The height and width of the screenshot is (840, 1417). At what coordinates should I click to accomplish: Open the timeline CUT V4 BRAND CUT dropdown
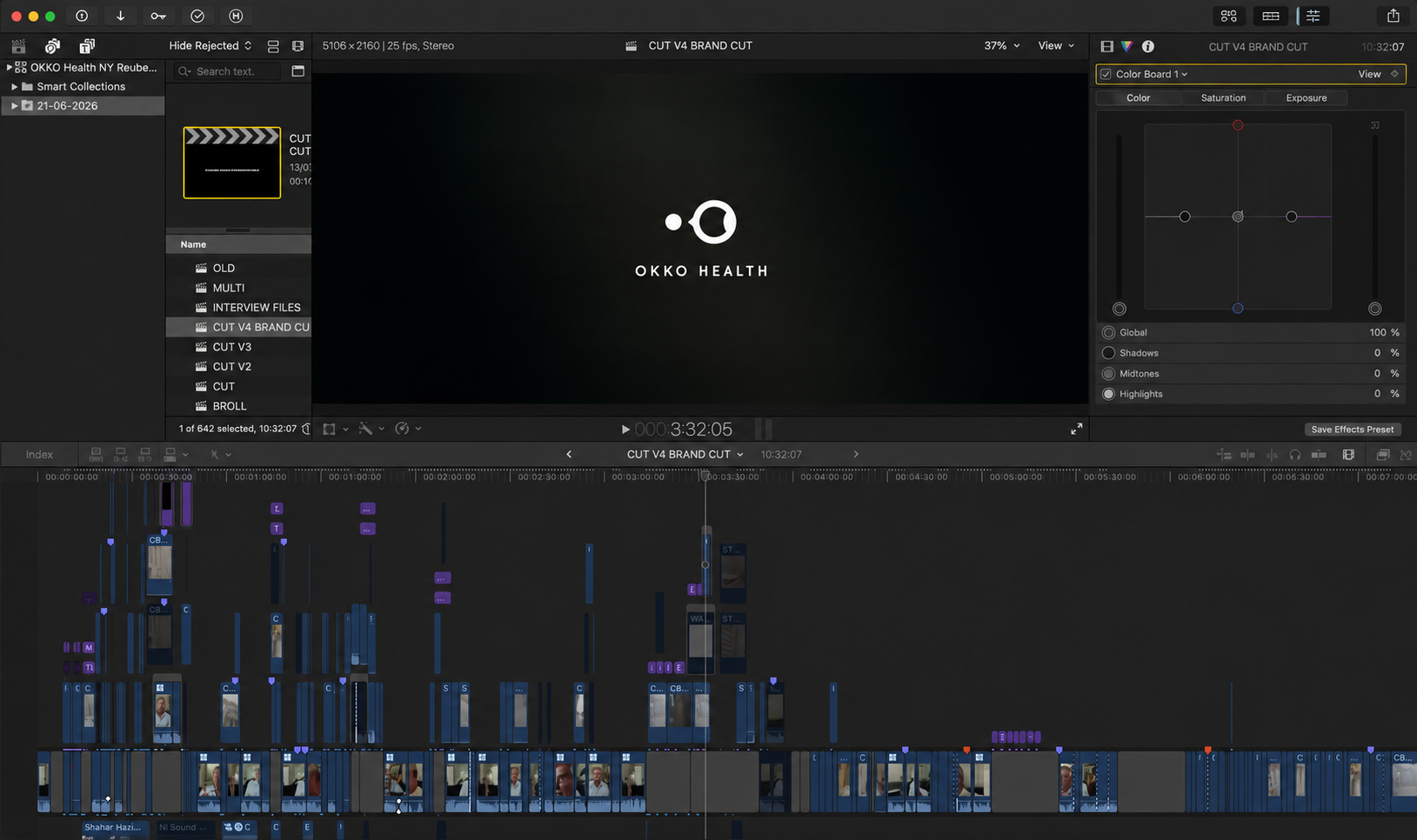685,454
